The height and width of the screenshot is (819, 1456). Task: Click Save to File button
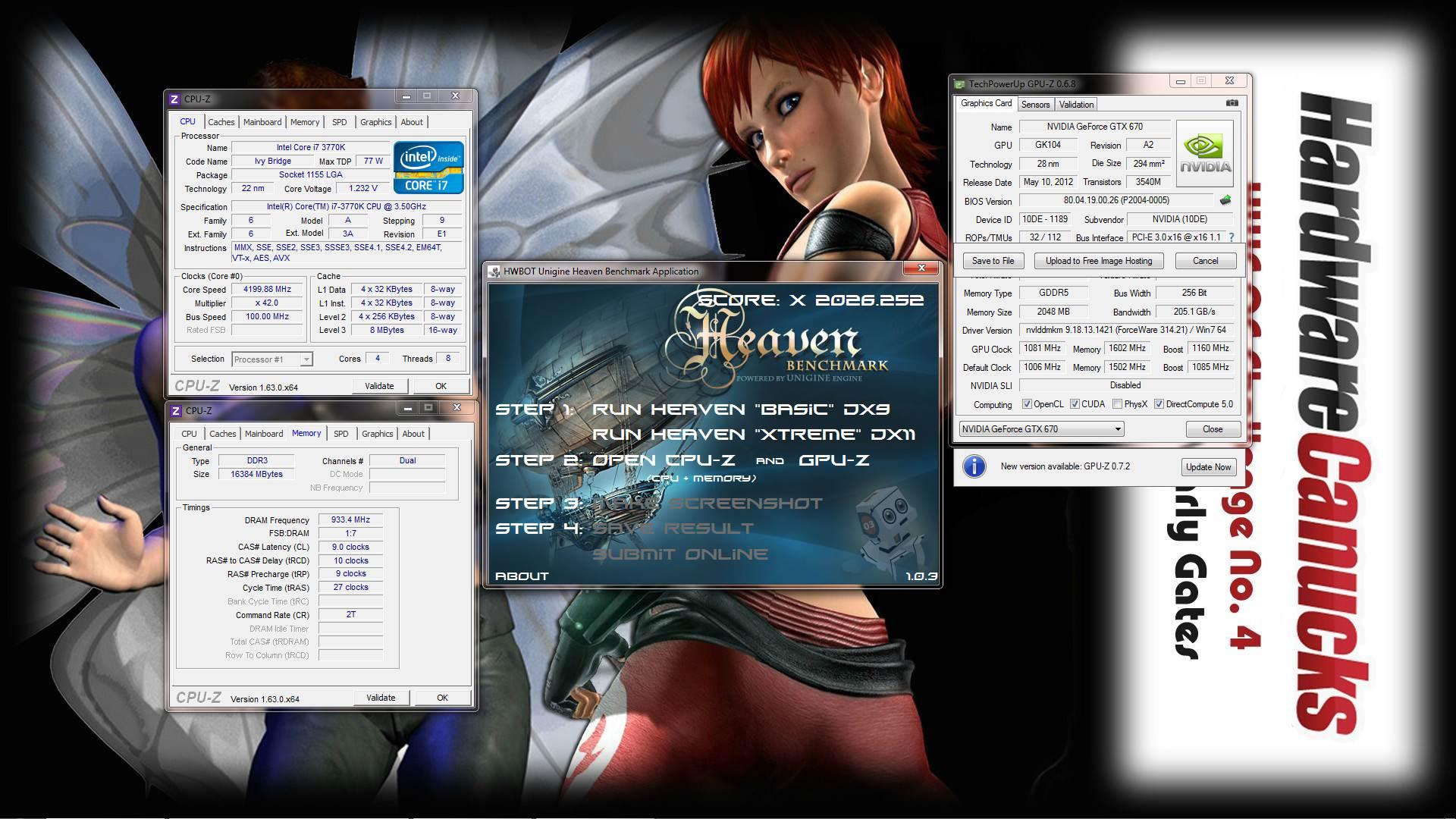coord(993,261)
